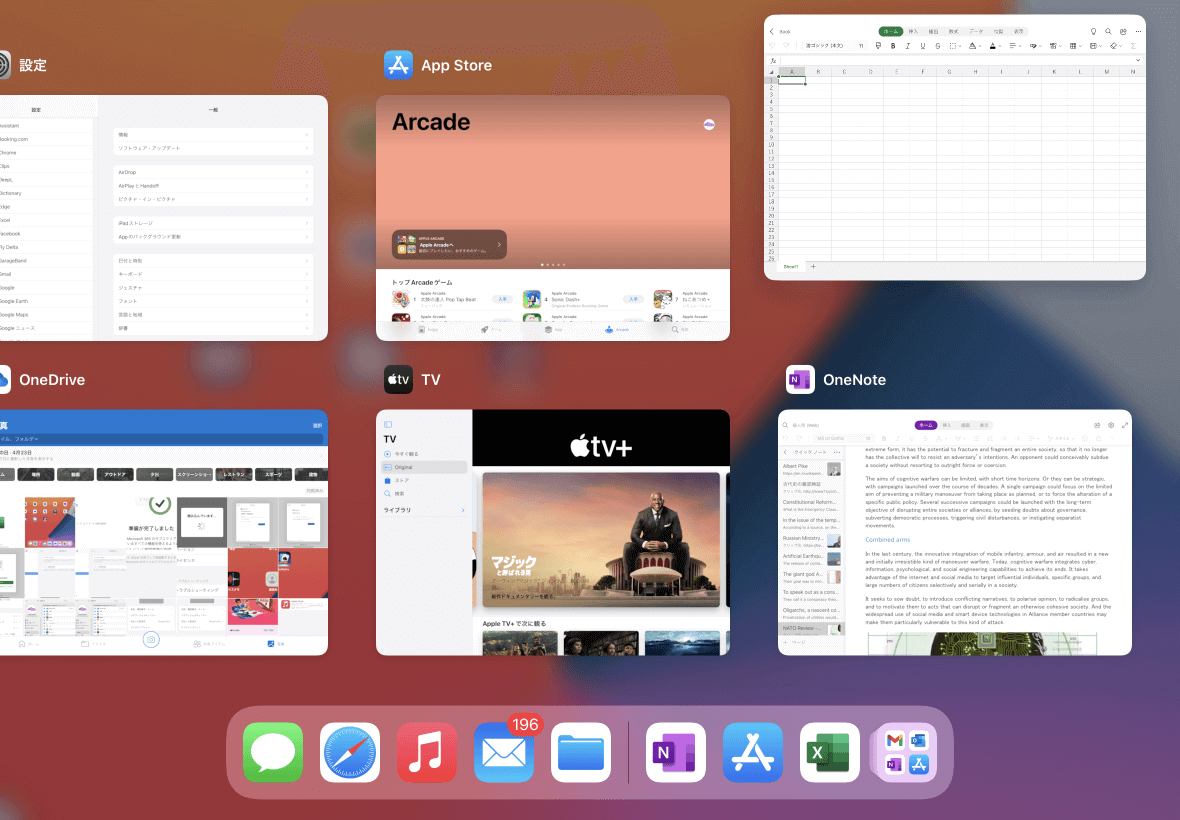The image size is (1180, 820).
Task: Launch Safari from the dock
Action: (x=350, y=752)
